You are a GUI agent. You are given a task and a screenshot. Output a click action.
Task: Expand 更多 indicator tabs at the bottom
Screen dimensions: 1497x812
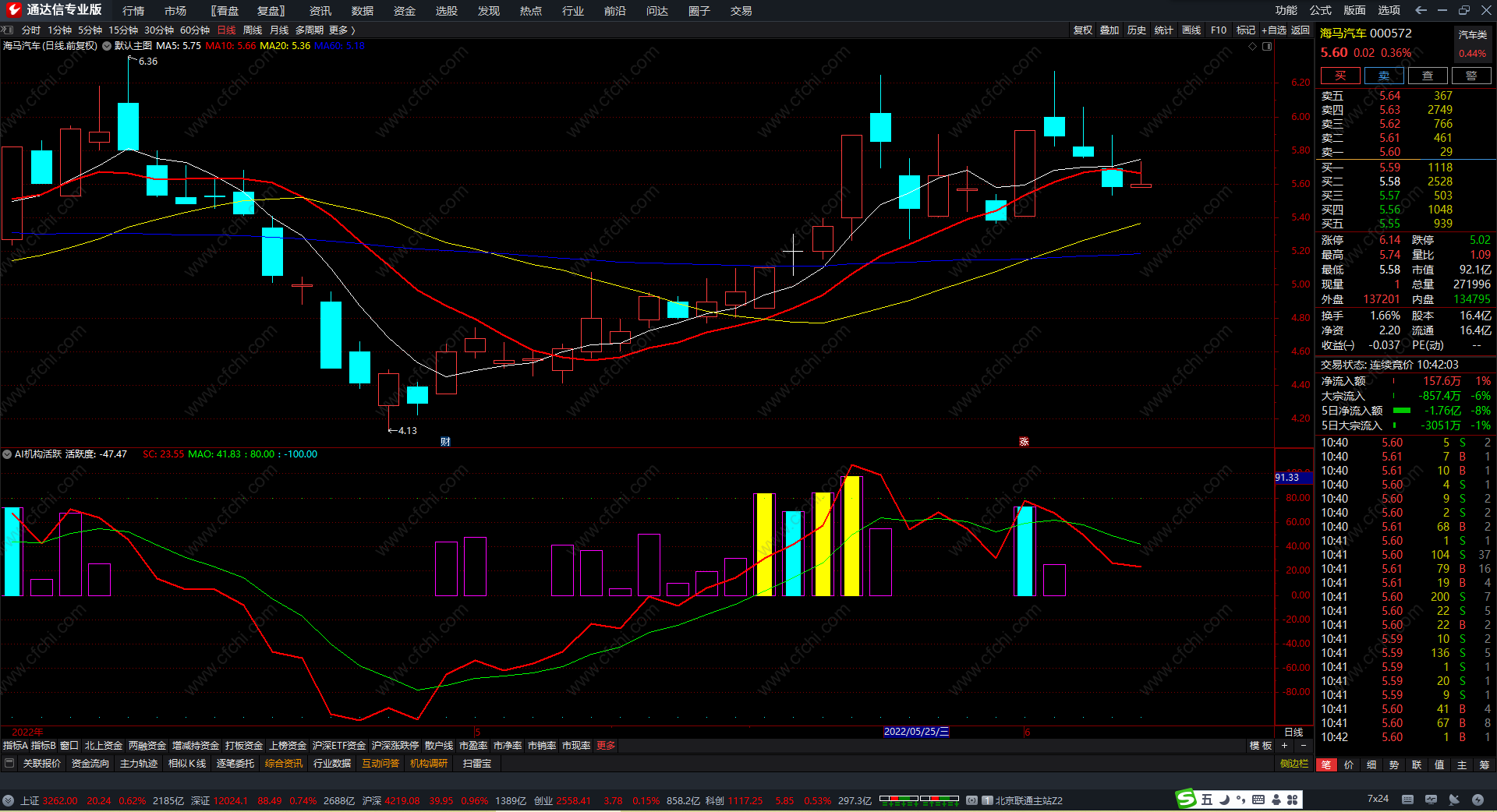click(x=606, y=746)
